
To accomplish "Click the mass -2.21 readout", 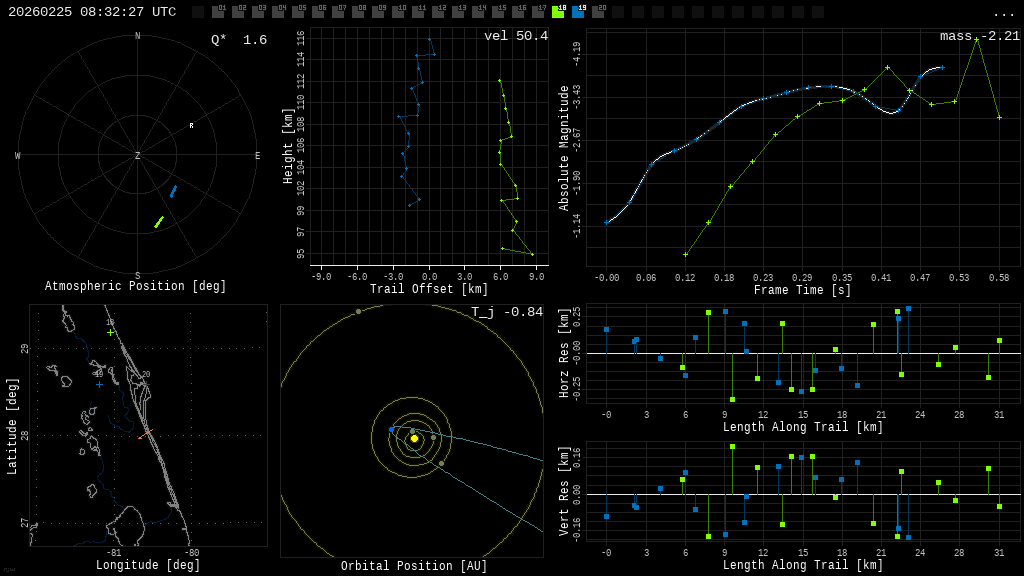I will click(x=979, y=37).
